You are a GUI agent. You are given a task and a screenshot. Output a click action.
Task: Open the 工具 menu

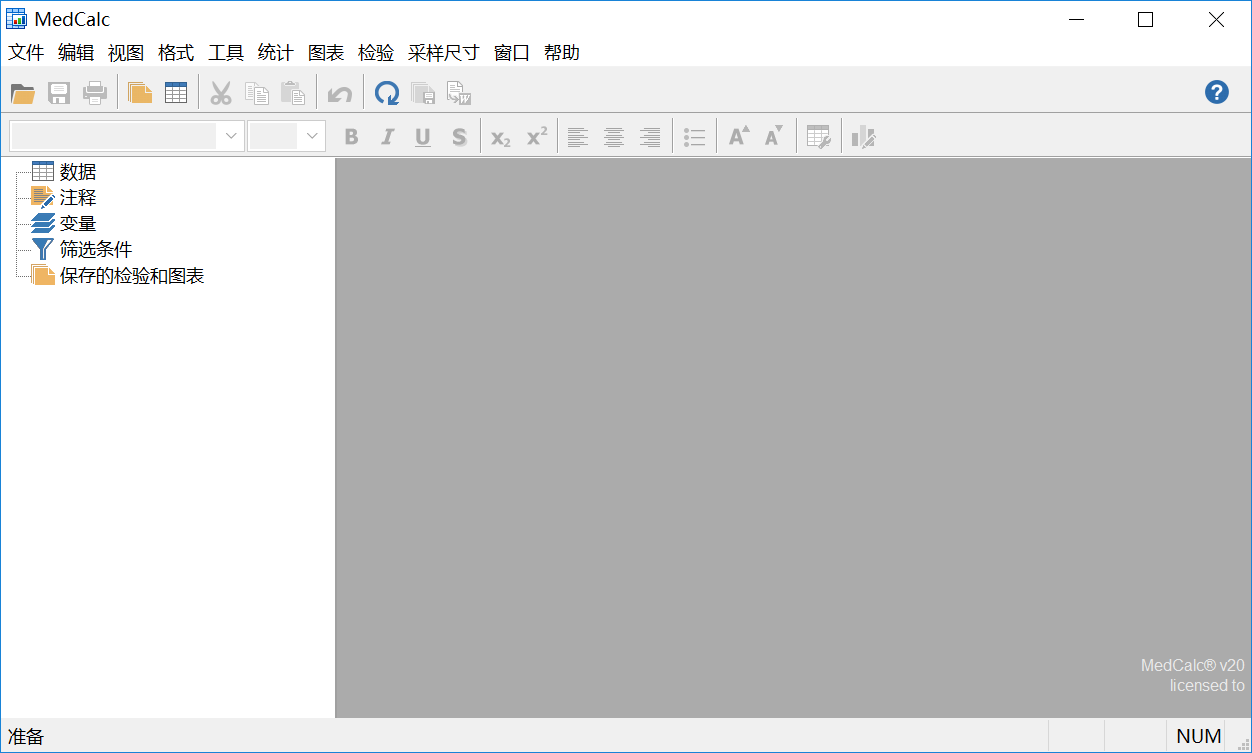[226, 53]
